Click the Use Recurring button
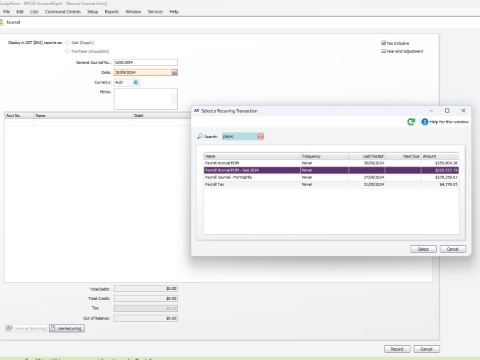Viewport: 480px width, 360px height. pos(67,328)
